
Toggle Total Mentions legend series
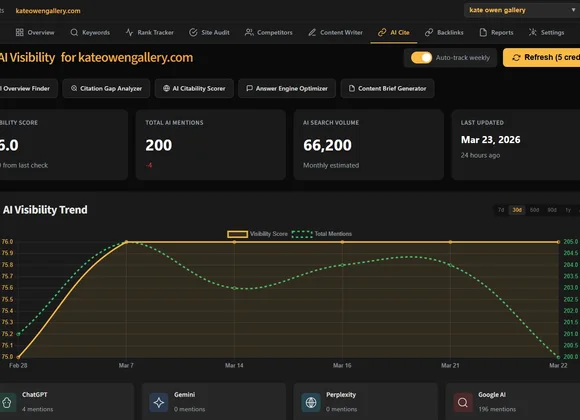(322, 234)
